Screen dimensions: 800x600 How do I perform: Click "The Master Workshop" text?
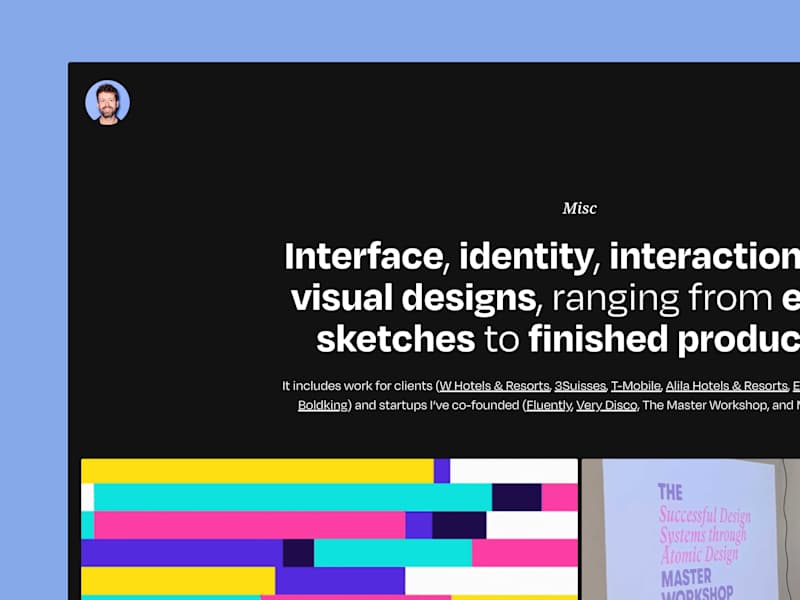[x=705, y=405]
